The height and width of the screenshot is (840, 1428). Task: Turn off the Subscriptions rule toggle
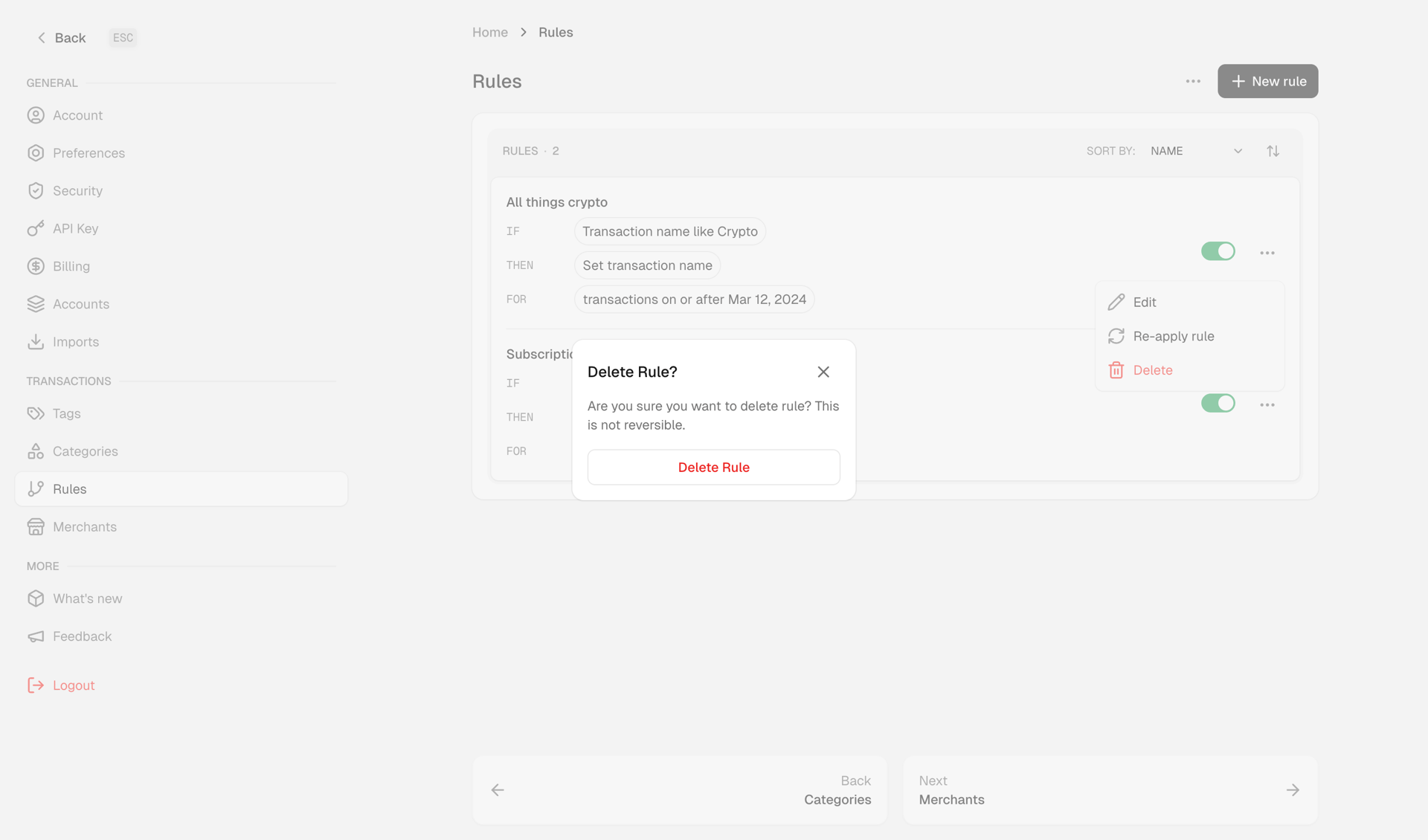tap(1218, 403)
